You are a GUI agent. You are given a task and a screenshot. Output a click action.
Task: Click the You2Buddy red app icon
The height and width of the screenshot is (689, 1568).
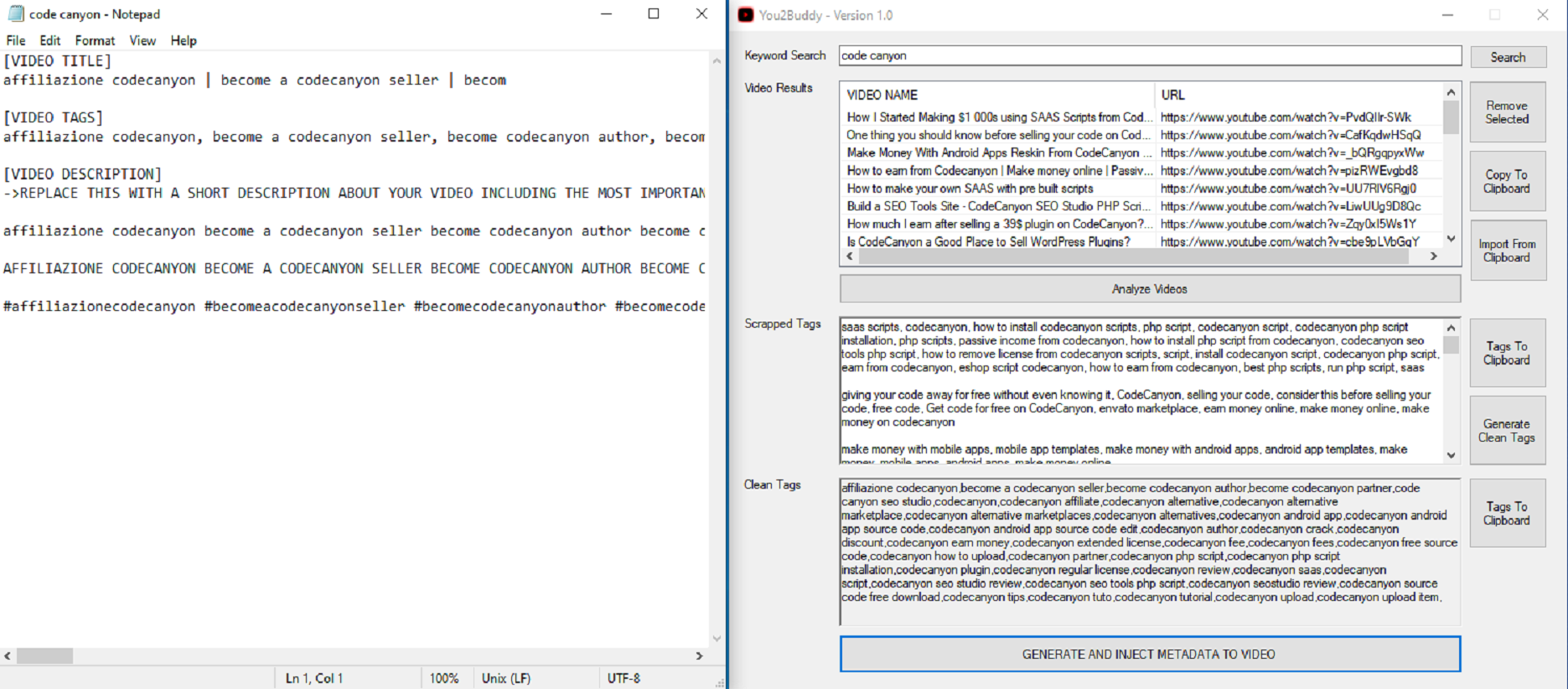(746, 15)
